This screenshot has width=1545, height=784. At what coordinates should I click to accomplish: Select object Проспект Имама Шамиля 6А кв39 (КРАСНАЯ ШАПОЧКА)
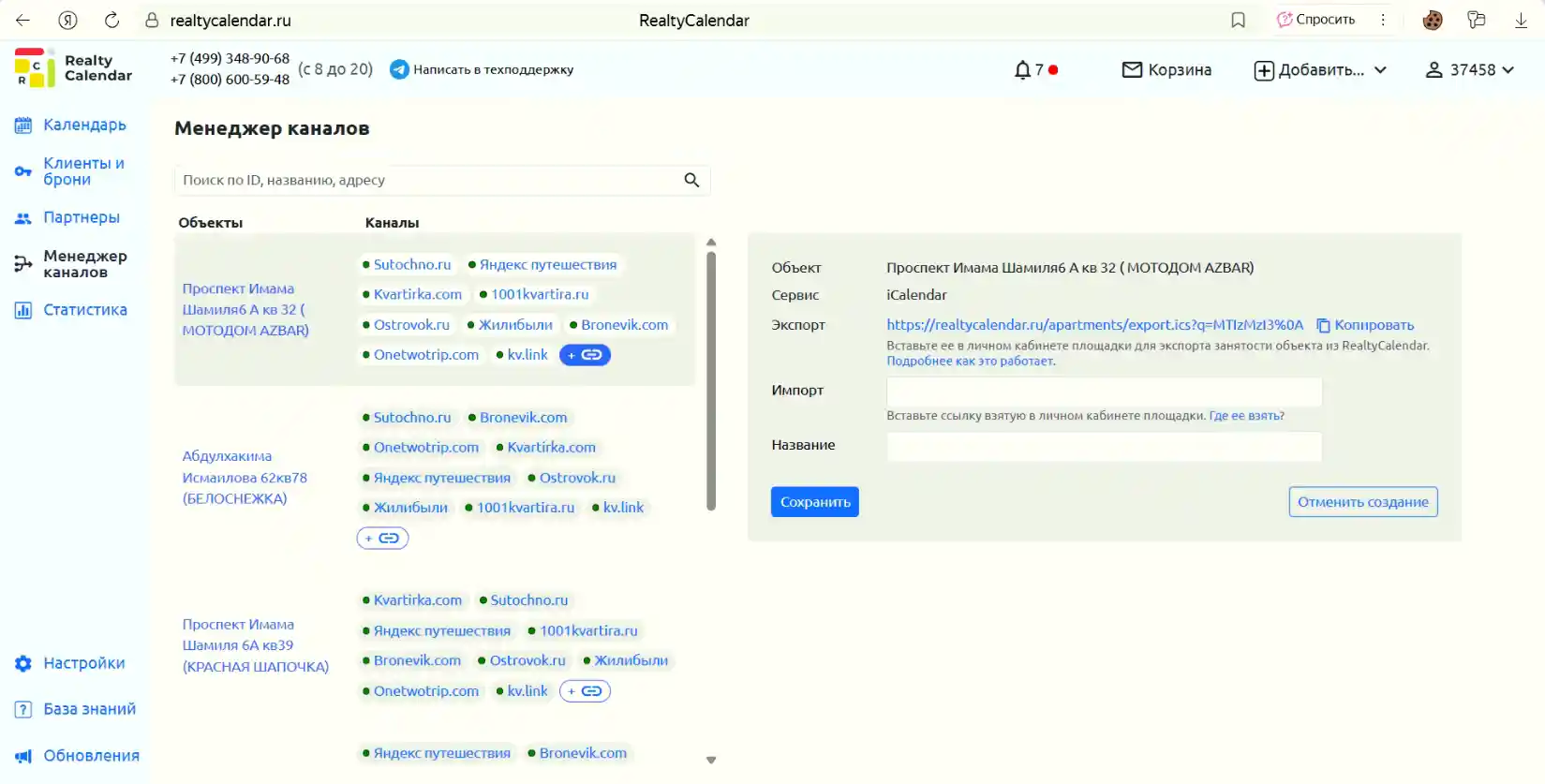(256, 645)
